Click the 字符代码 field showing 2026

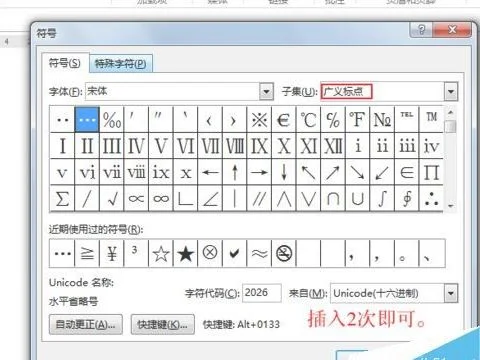coord(262,293)
